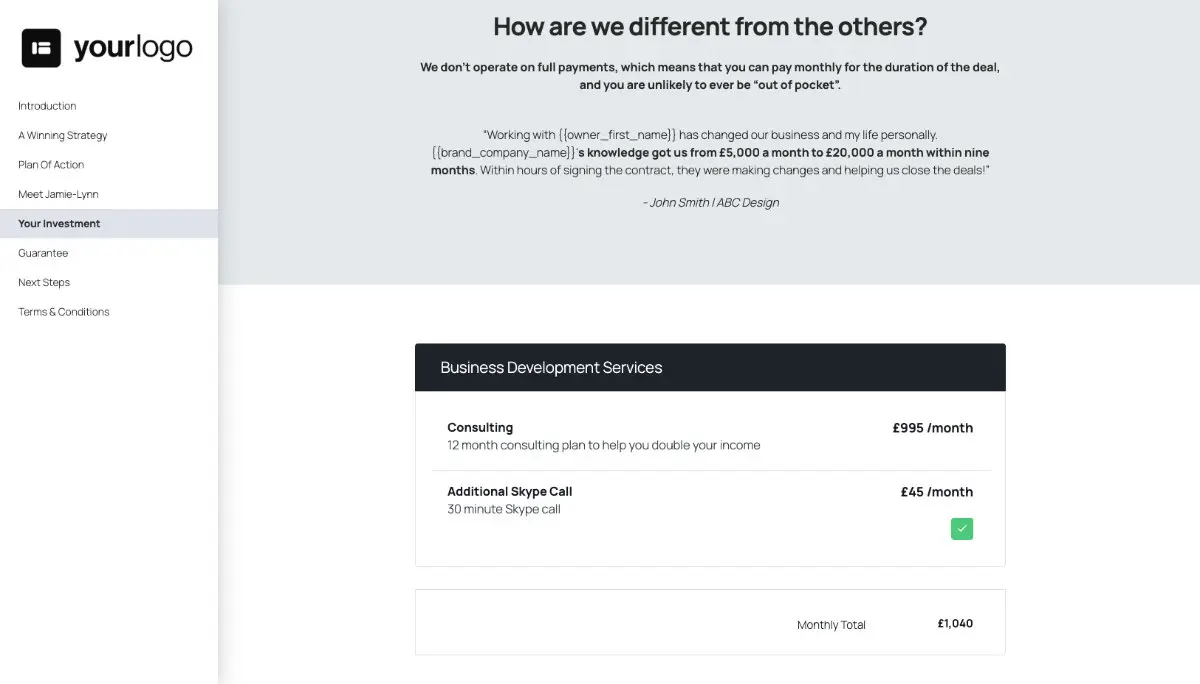Click the 12 month consulting plan description
Image resolution: width=1200 pixels, height=684 pixels.
602,445
